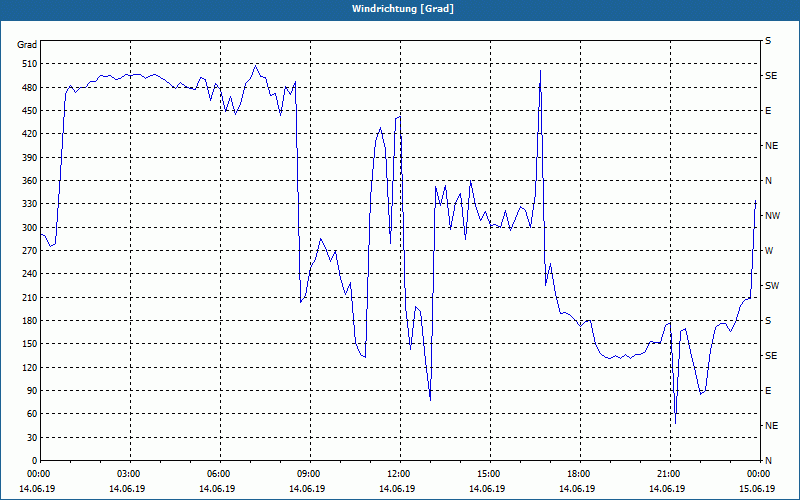Click the 510 value on the degree axis
The image size is (800, 500).
click(31, 64)
